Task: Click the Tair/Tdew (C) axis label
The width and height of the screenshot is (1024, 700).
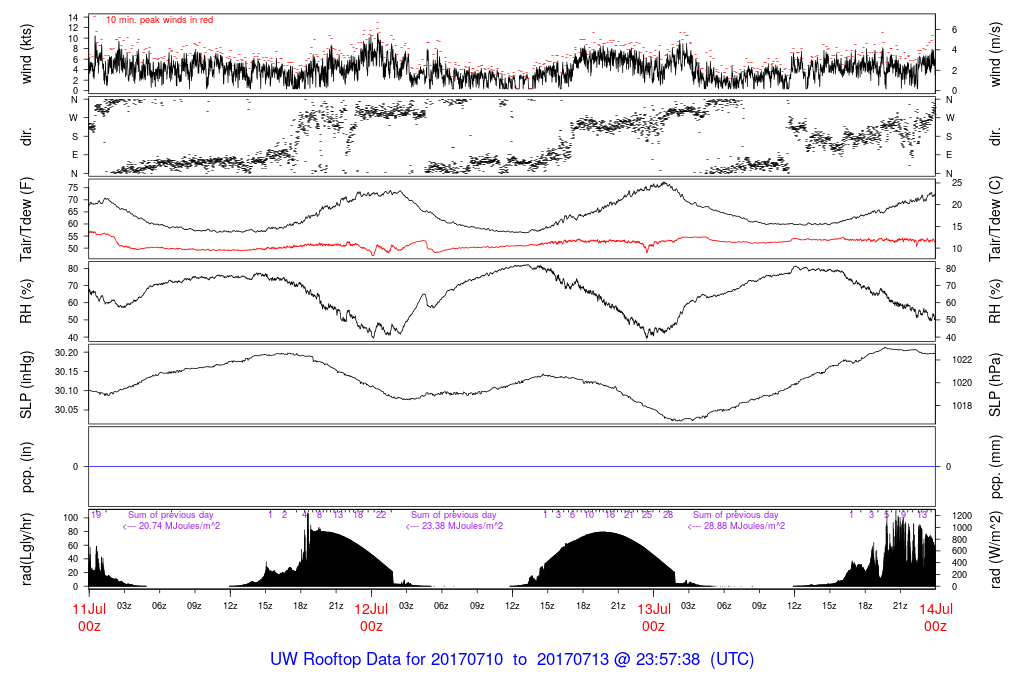Action: 995,218
